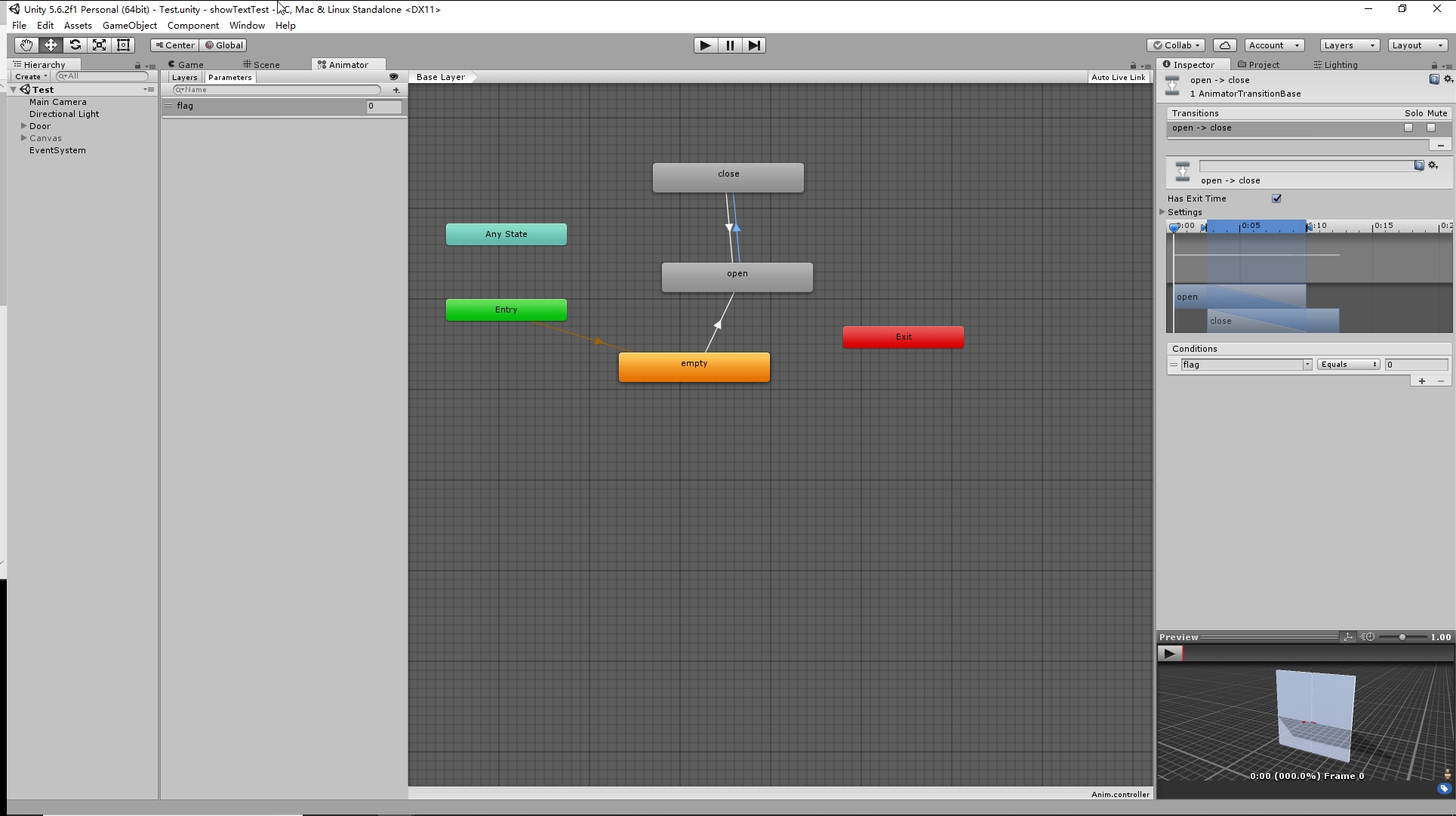
Task: Click the empty state node in the graph
Action: pyautogui.click(x=694, y=366)
